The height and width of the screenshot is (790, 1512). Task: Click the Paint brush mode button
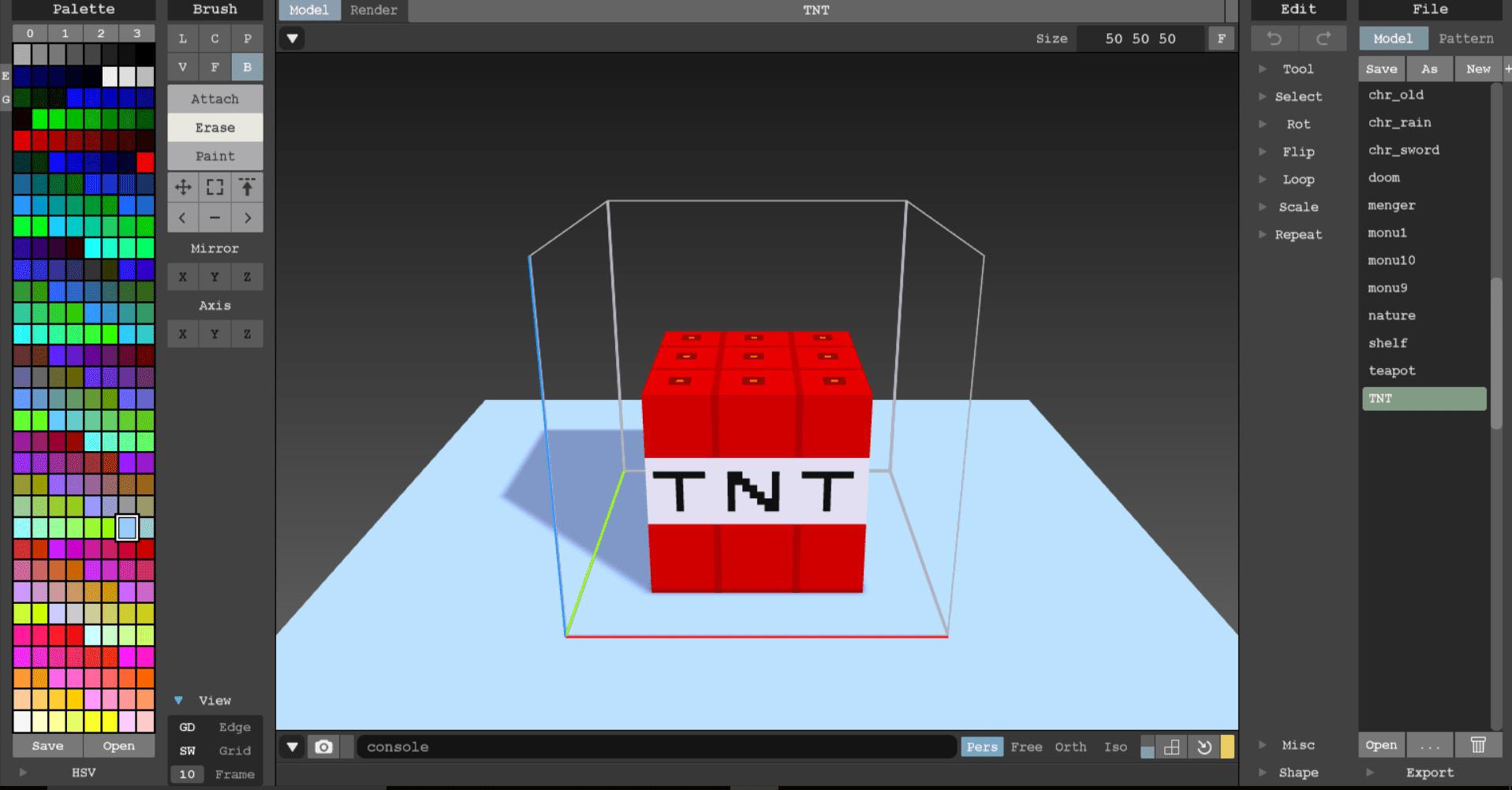(215, 156)
